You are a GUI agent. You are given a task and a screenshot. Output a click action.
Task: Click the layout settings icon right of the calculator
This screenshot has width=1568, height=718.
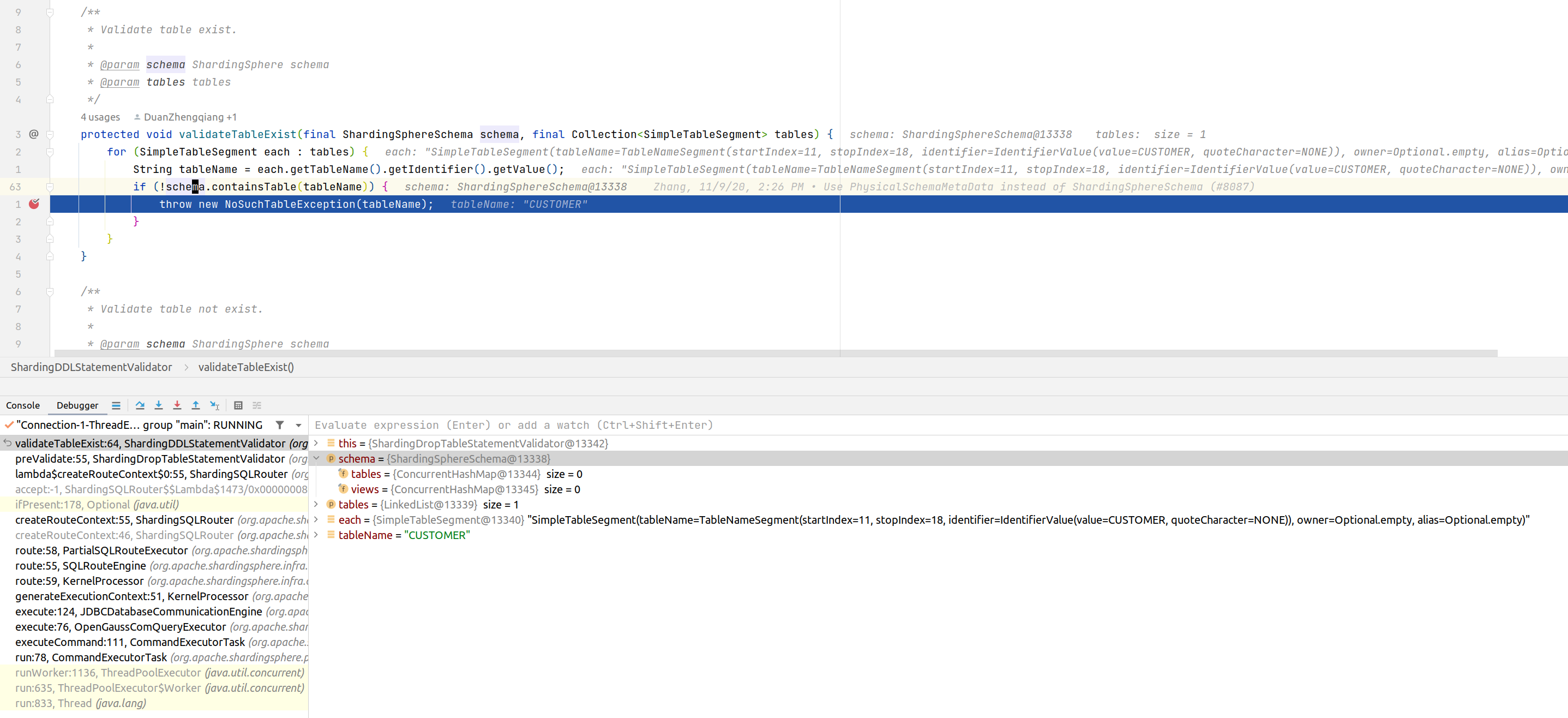click(x=256, y=405)
